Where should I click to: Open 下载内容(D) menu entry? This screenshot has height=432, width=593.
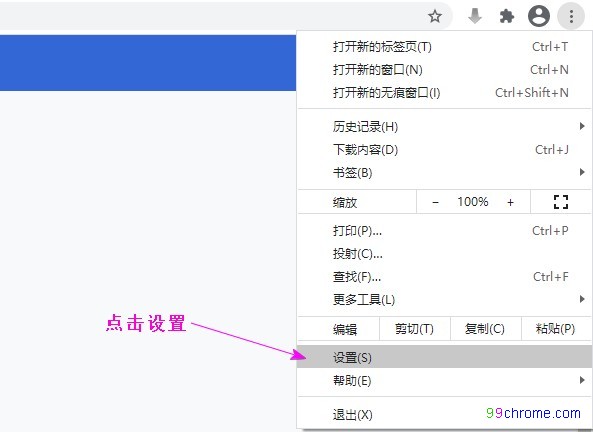445,150
